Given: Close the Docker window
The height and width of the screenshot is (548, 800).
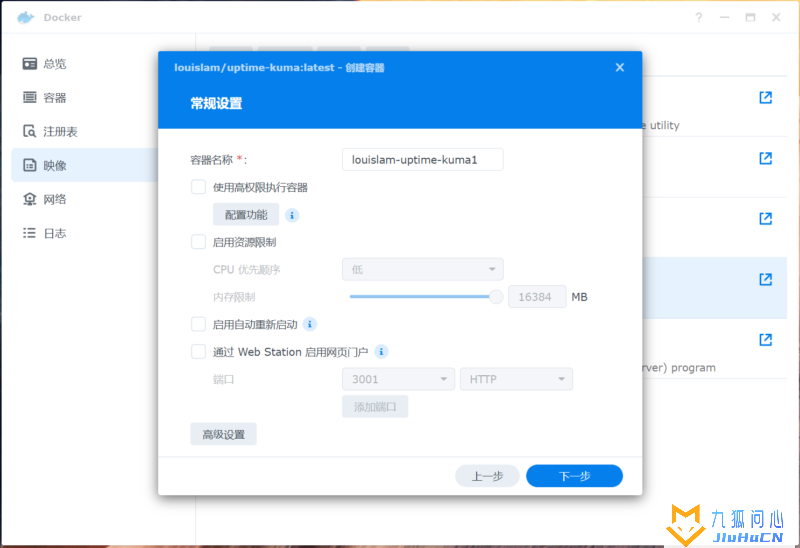Looking at the screenshot, I should pyautogui.click(x=777, y=17).
